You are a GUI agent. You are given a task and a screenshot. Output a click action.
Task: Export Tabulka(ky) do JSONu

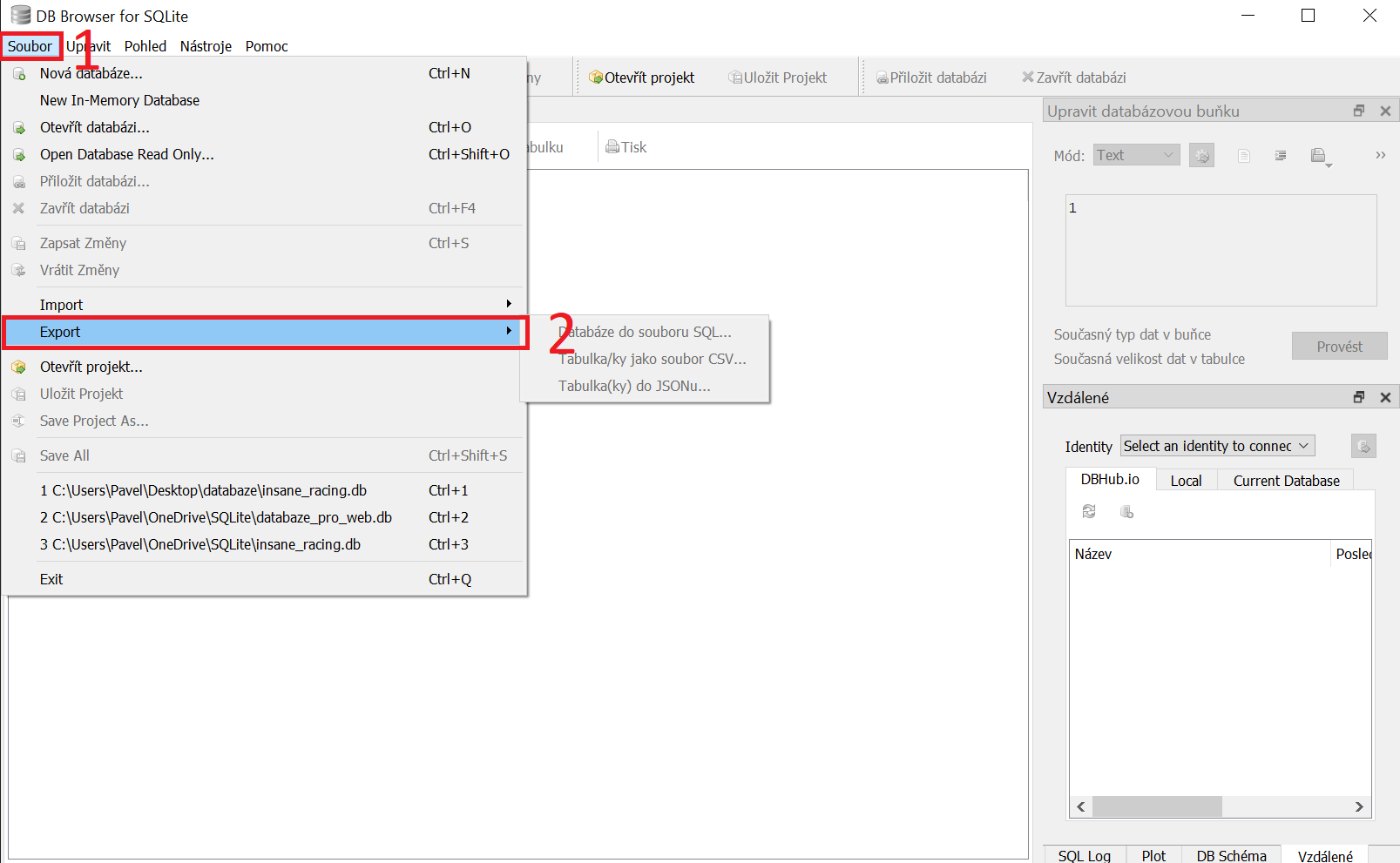[x=645, y=386]
